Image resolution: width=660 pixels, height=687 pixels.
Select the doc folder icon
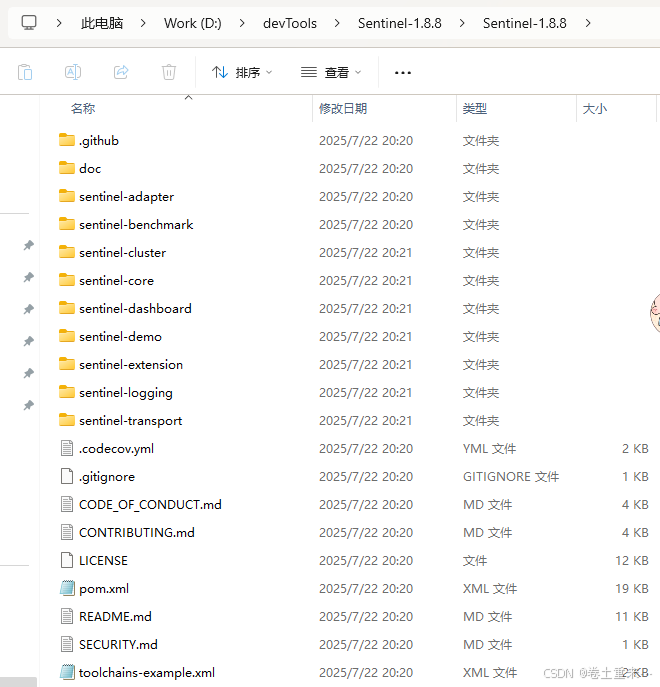pyautogui.click(x=67, y=168)
